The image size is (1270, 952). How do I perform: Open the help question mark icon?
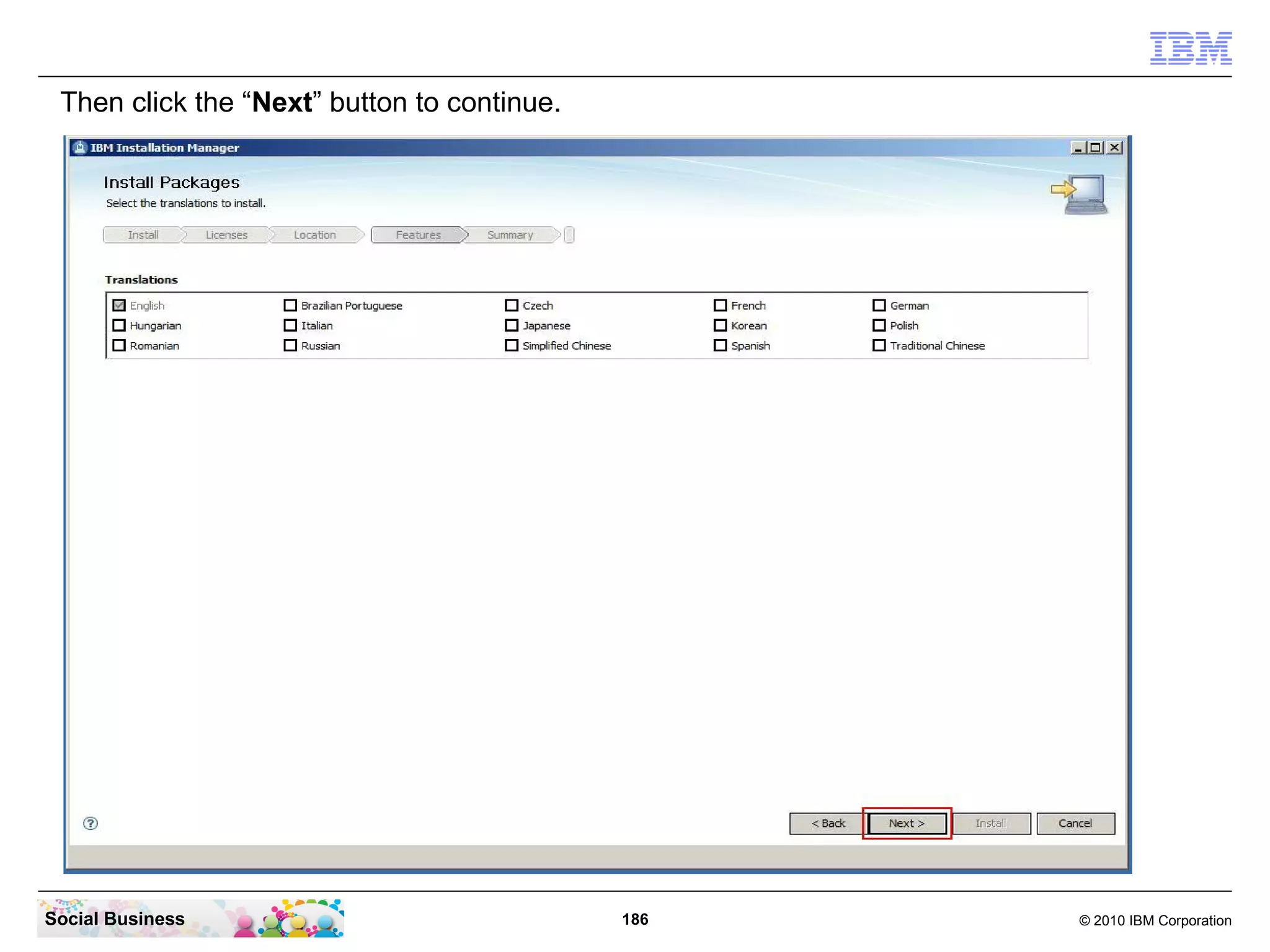pos(91,823)
